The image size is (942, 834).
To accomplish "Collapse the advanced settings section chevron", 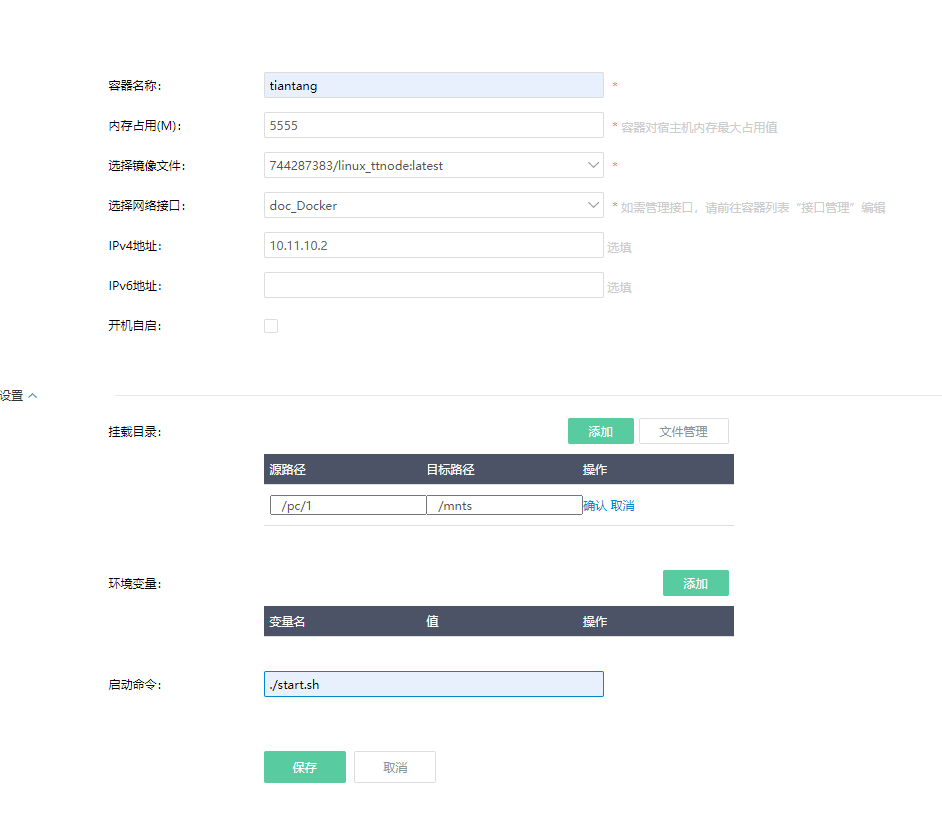I will pos(33,396).
